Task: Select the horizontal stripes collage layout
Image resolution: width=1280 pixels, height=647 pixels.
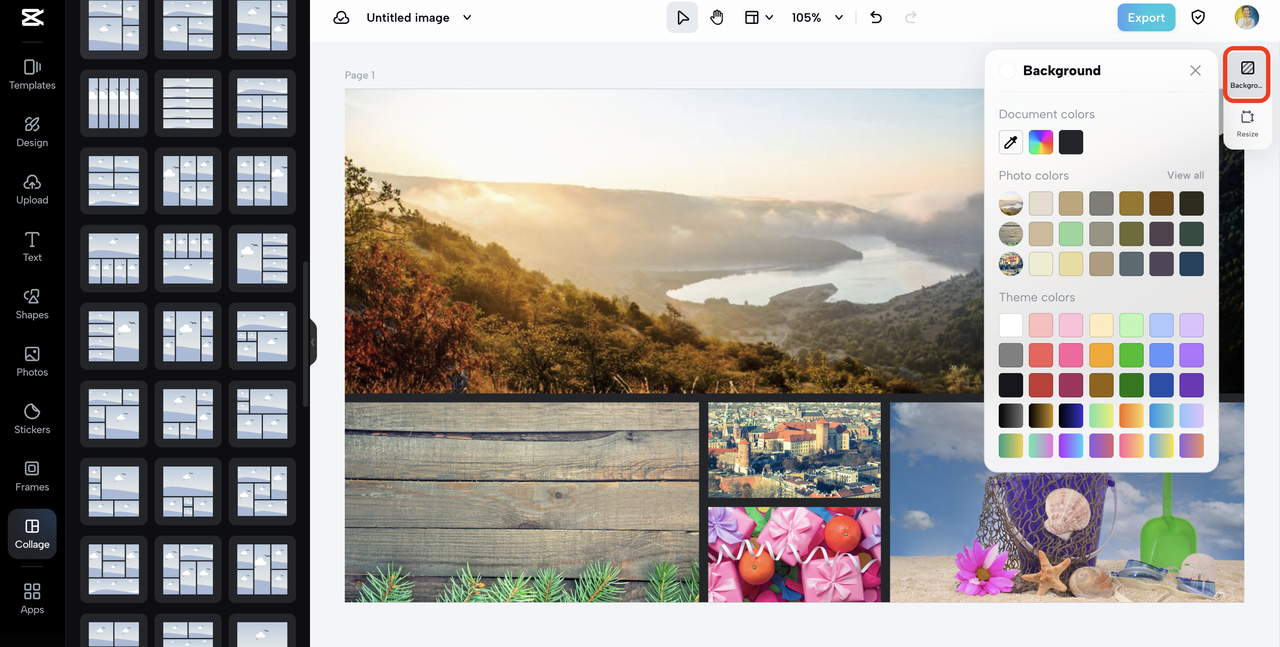Action: coord(188,103)
